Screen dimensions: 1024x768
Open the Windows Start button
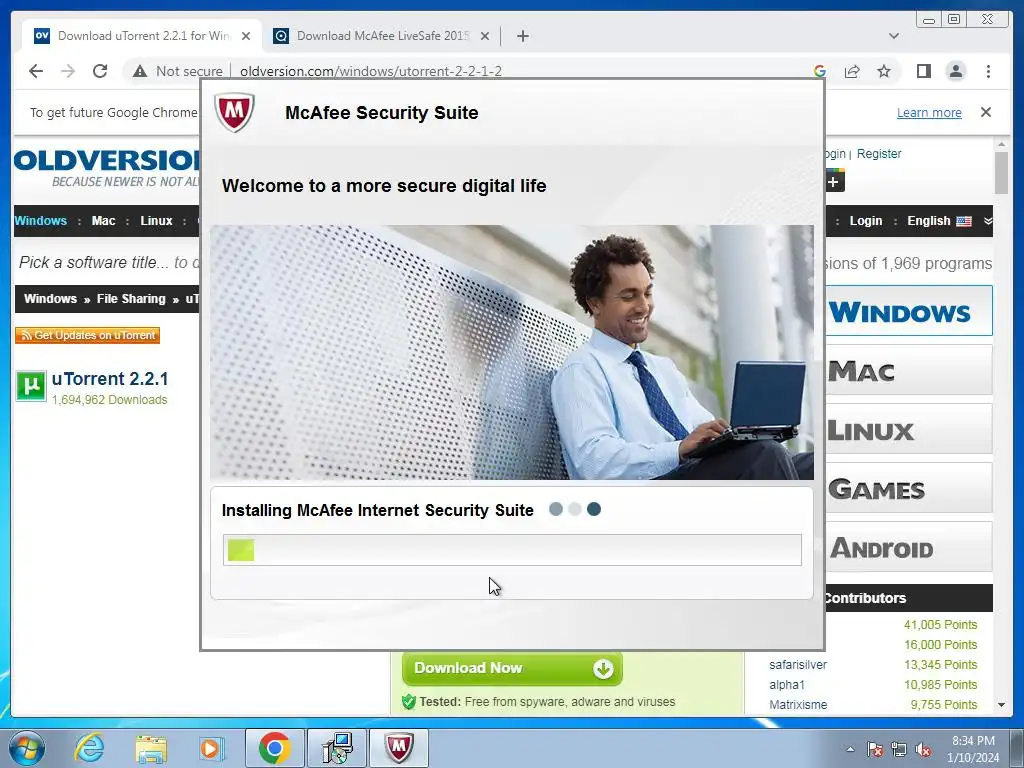(26, 748)
